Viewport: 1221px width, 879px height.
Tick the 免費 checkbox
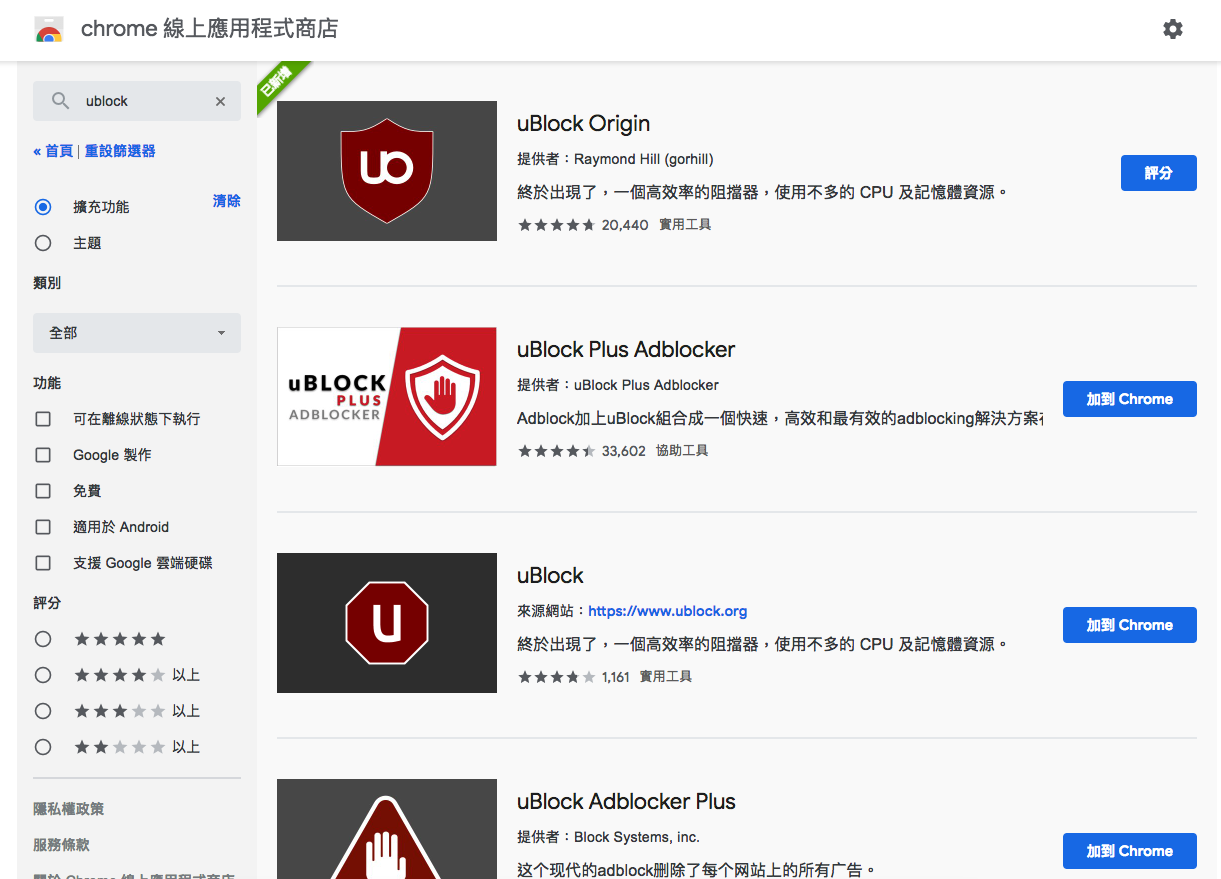[43, 491]
